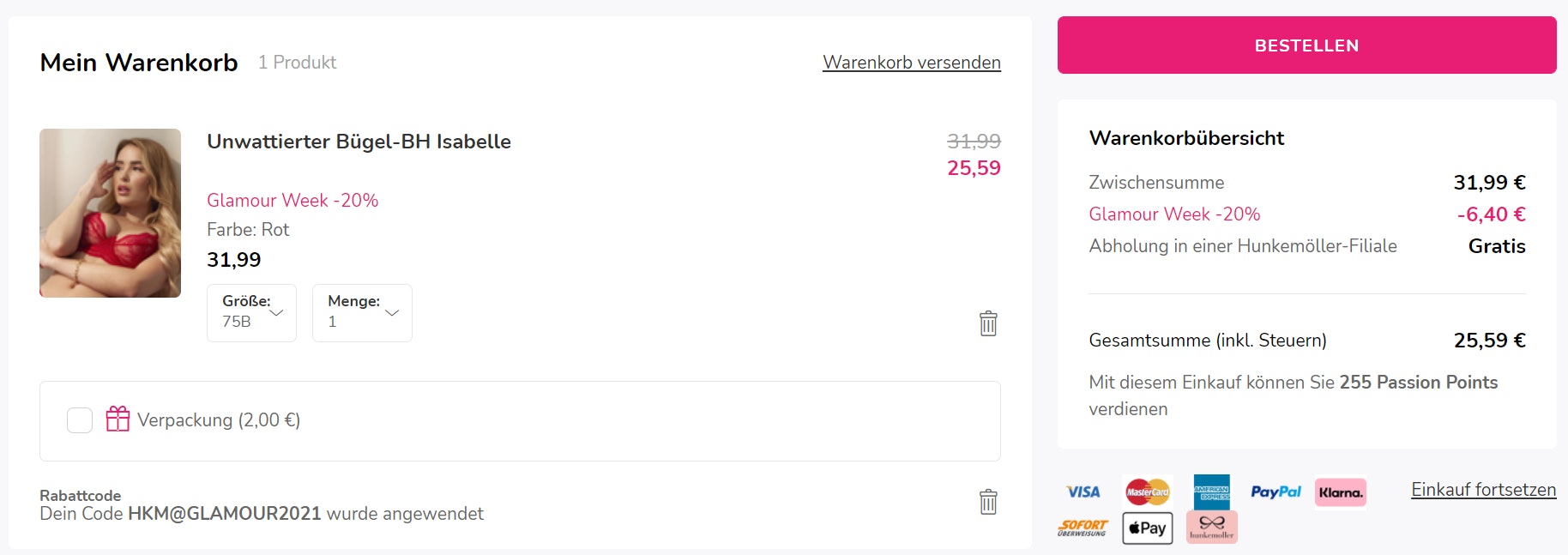The width and height of the screenshot is (1568, 555).
Task: Open the Größe size dropdown
Action: [x=251, y=313]
